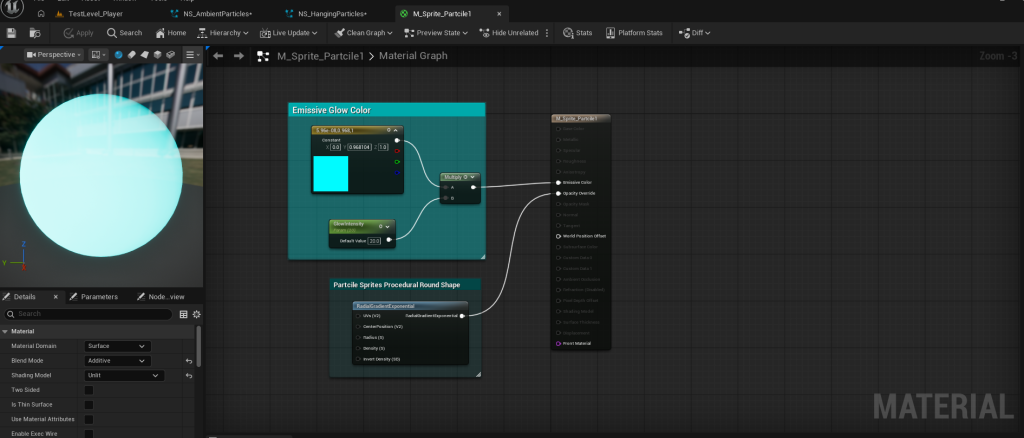1024x438 pixels.
Task: Click the cyan color preview swatch
Action: pos(330,173)
